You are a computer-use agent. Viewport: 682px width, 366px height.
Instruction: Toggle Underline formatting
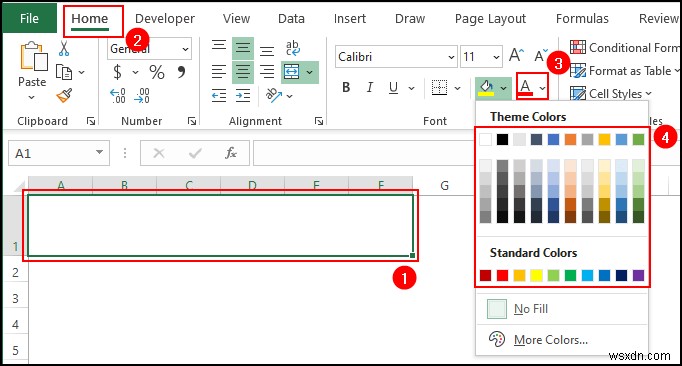point(393,87)
